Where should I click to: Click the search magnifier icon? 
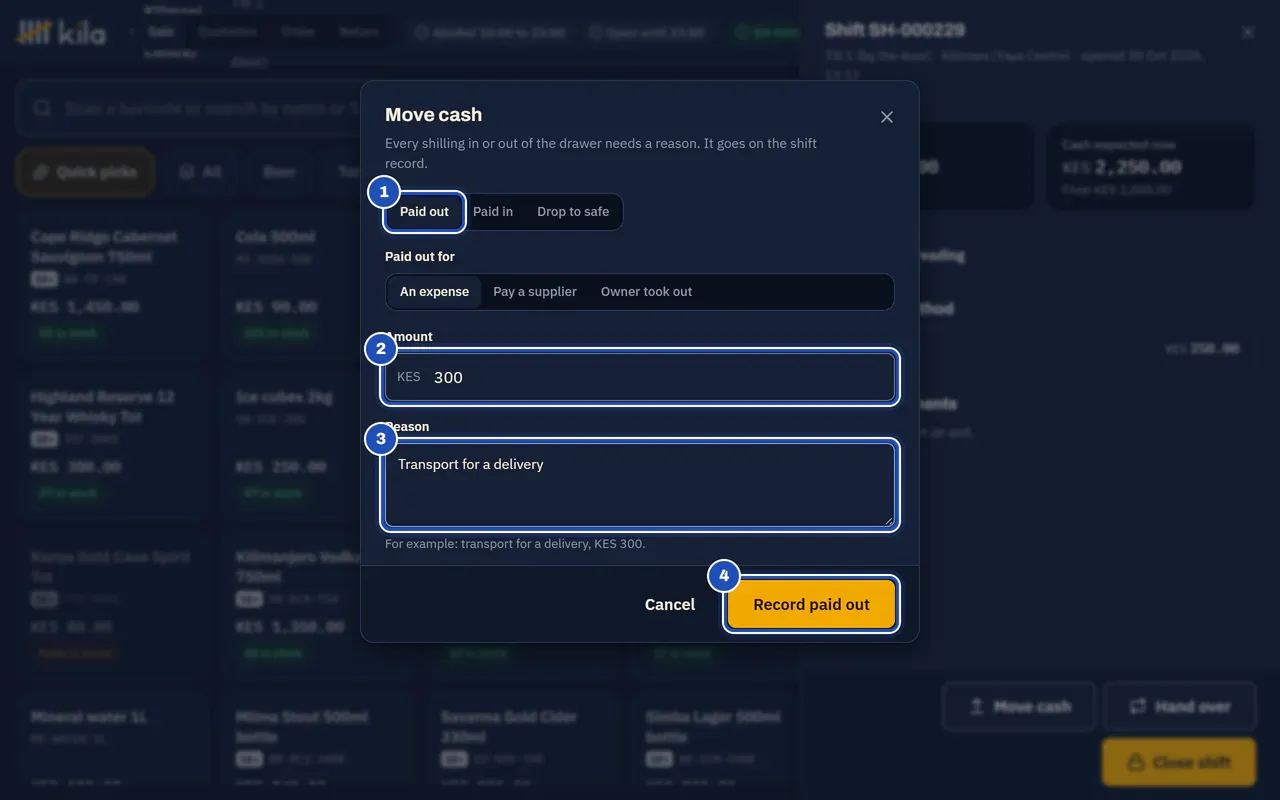42,108
